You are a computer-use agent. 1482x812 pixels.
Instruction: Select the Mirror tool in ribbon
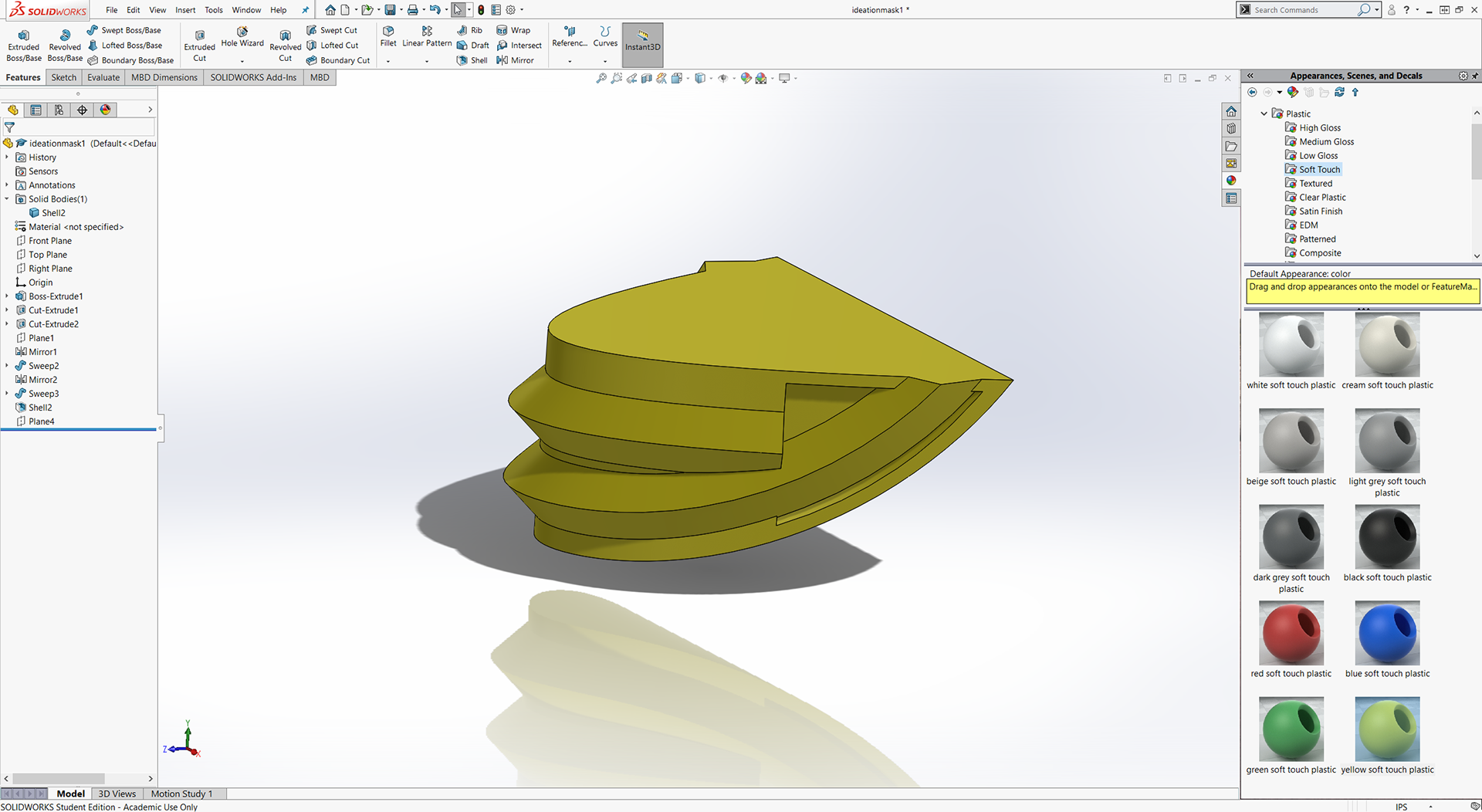click(515, 60)
